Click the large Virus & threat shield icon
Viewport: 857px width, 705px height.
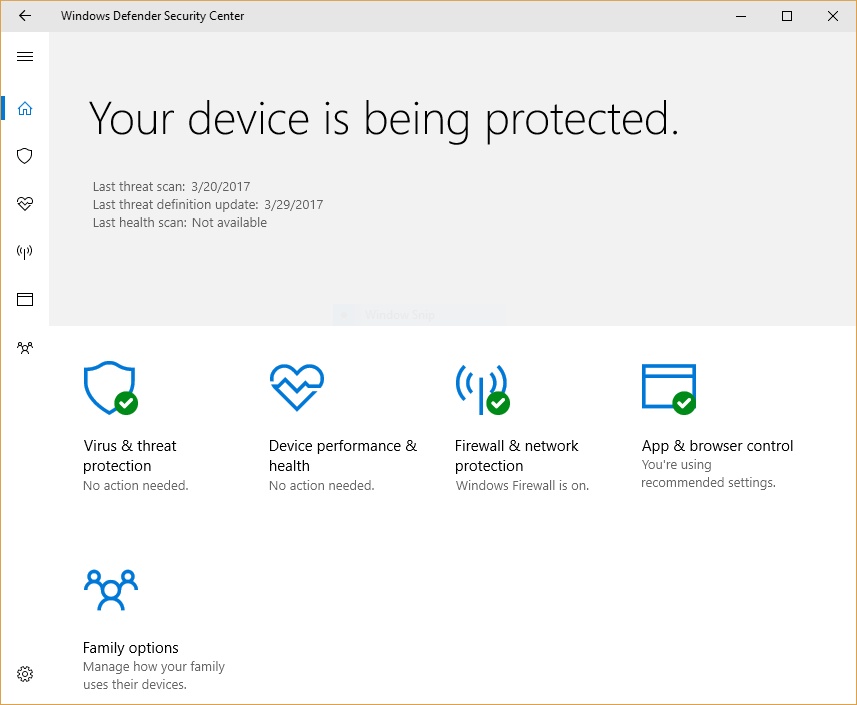(111, 388)
